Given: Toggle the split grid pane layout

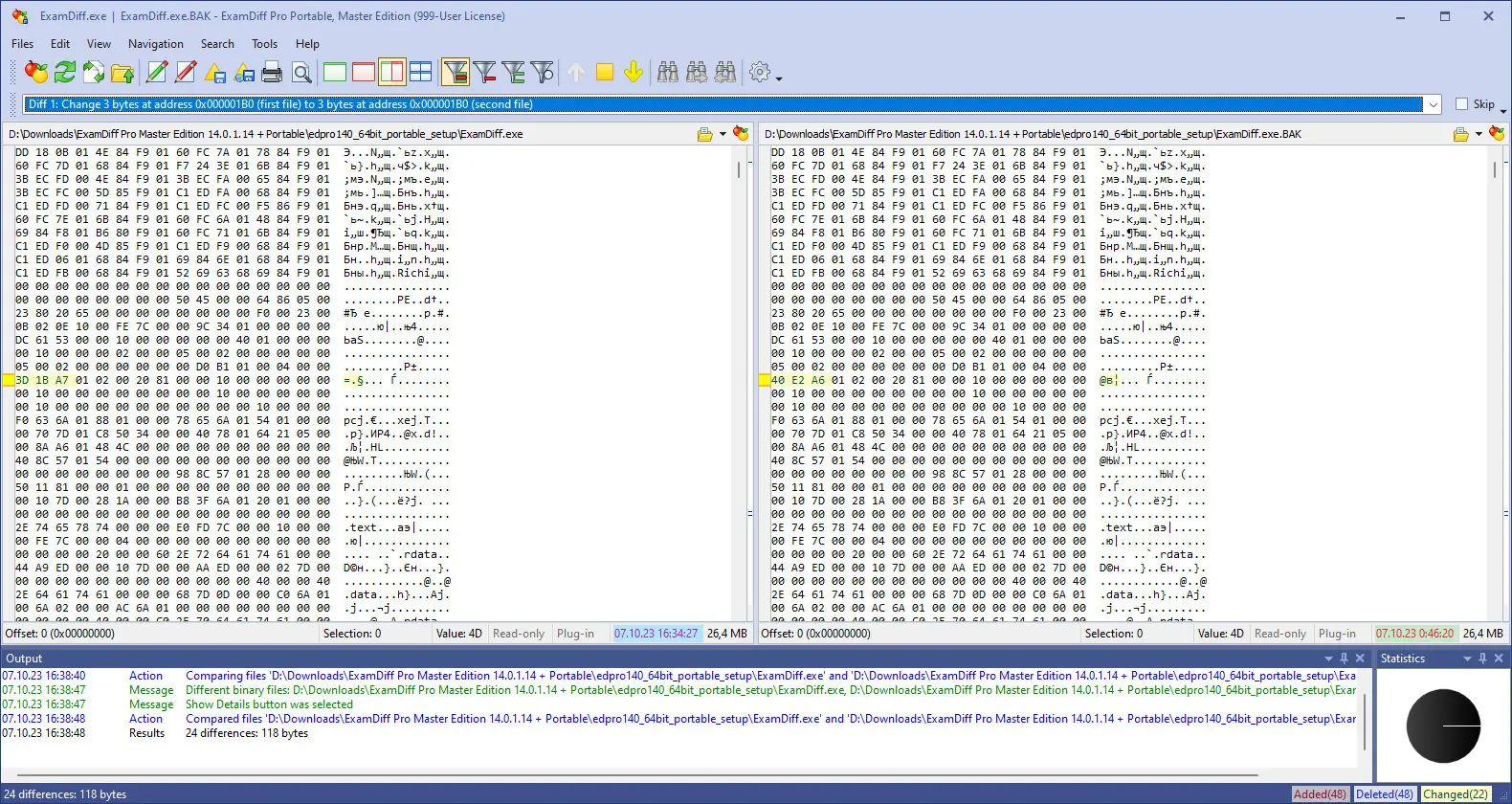Looking at the screenshot, I should (x=421, y=72).
